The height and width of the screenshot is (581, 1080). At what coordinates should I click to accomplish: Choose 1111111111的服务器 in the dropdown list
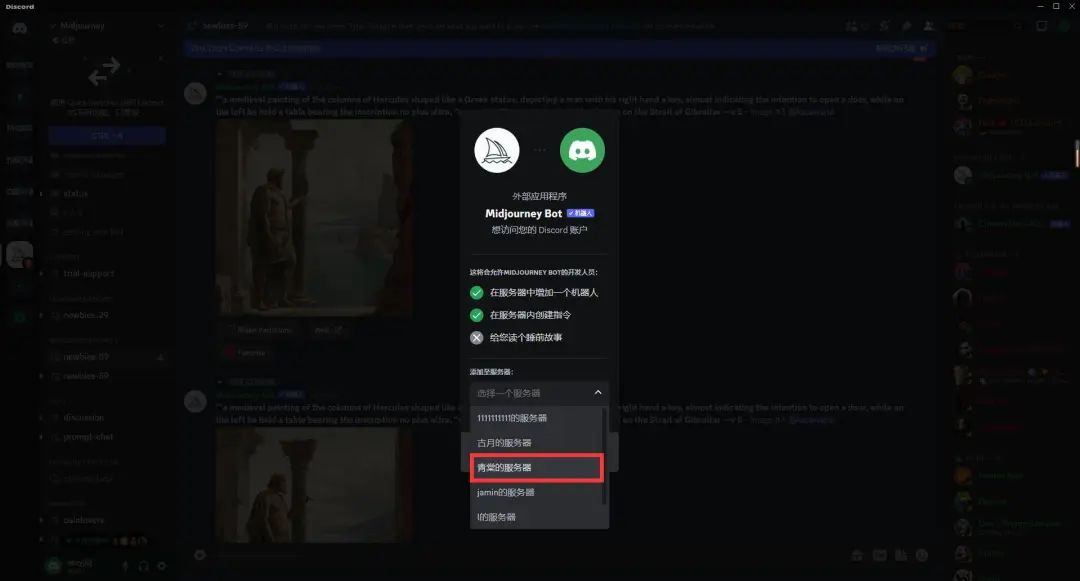click(x=537, y=418)
